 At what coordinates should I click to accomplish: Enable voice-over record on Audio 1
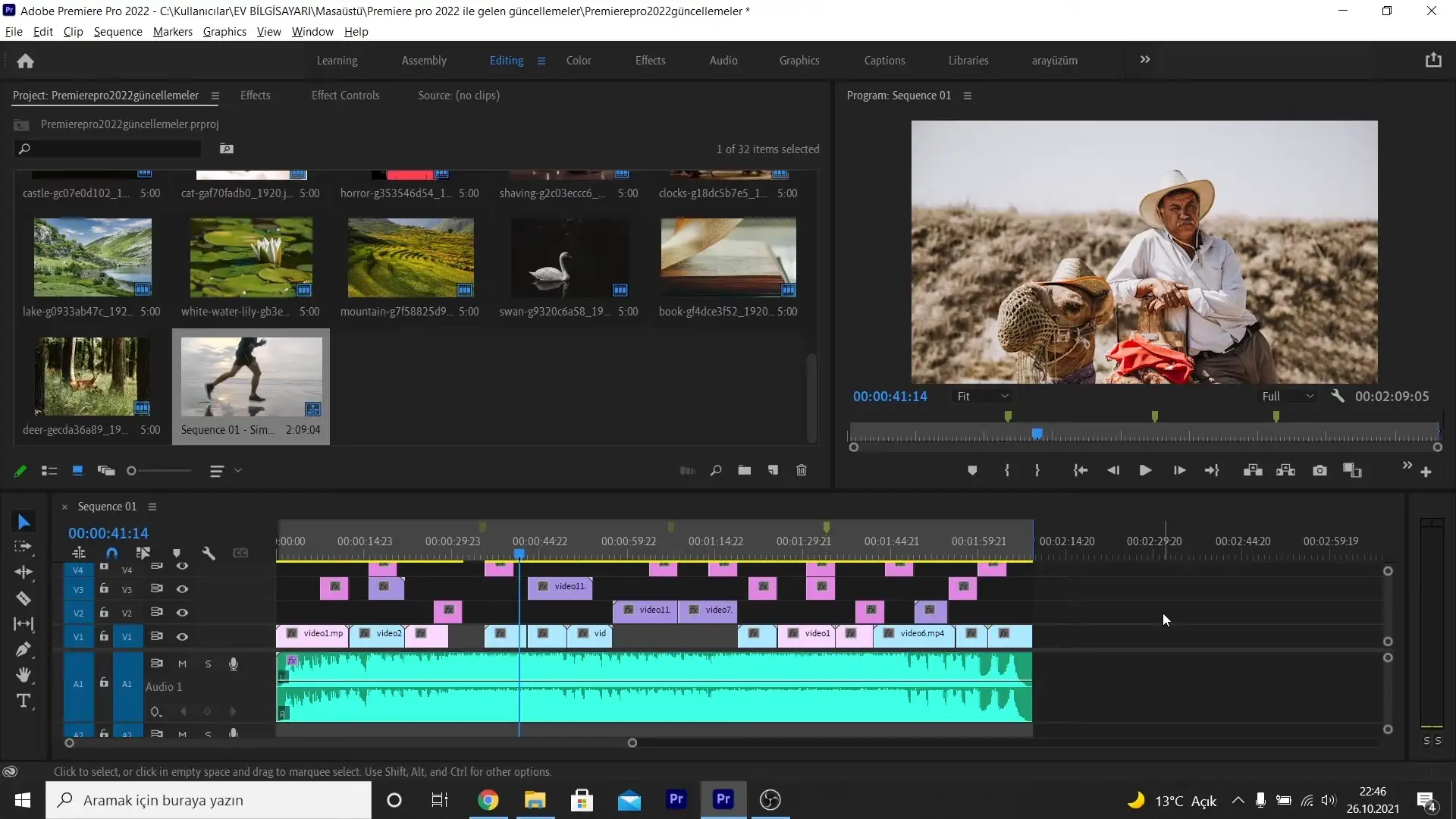pyautogui.click(x=234, y=664)
